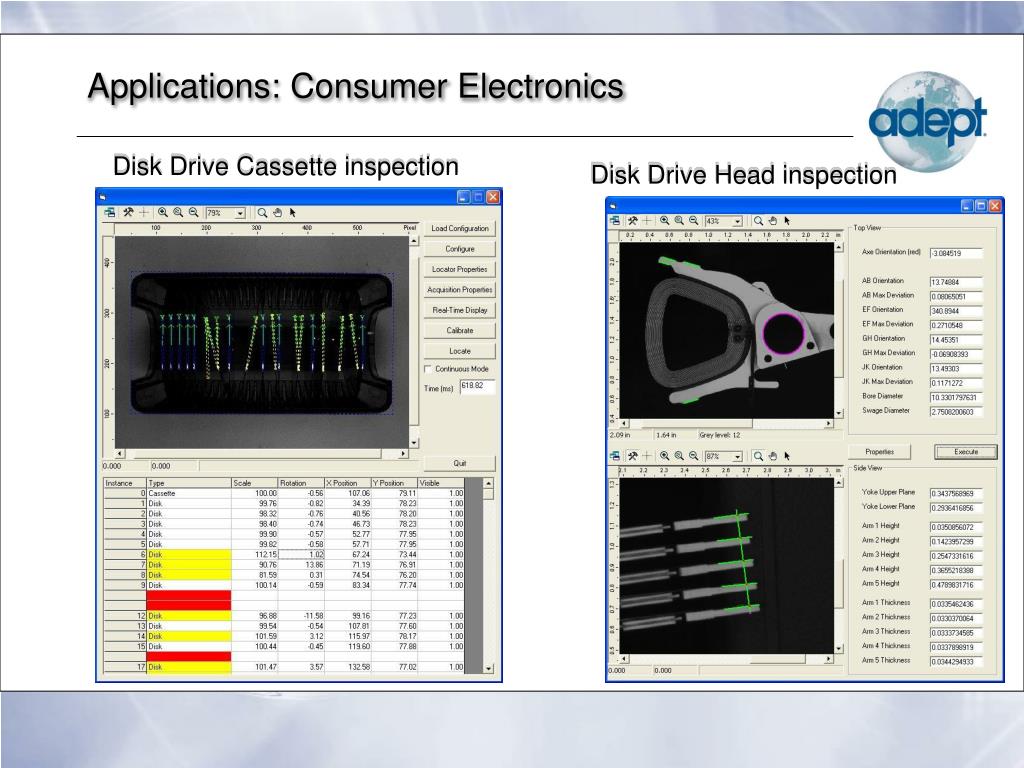Click the Arm 5 Thickness value field
Image resolution: width=1024 pixels, height=768 pixels.
pyautogui.click(x=956, y=661)
